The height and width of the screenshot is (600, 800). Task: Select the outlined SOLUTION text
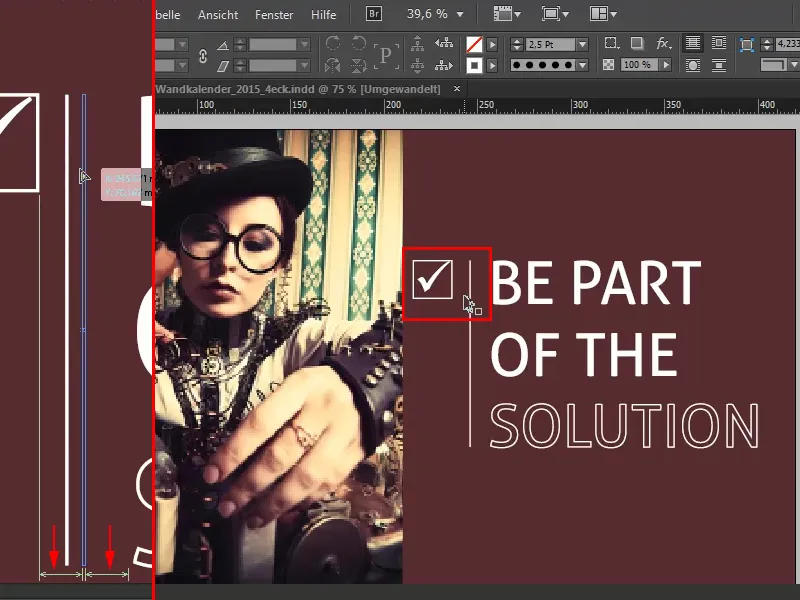point(624,426)
